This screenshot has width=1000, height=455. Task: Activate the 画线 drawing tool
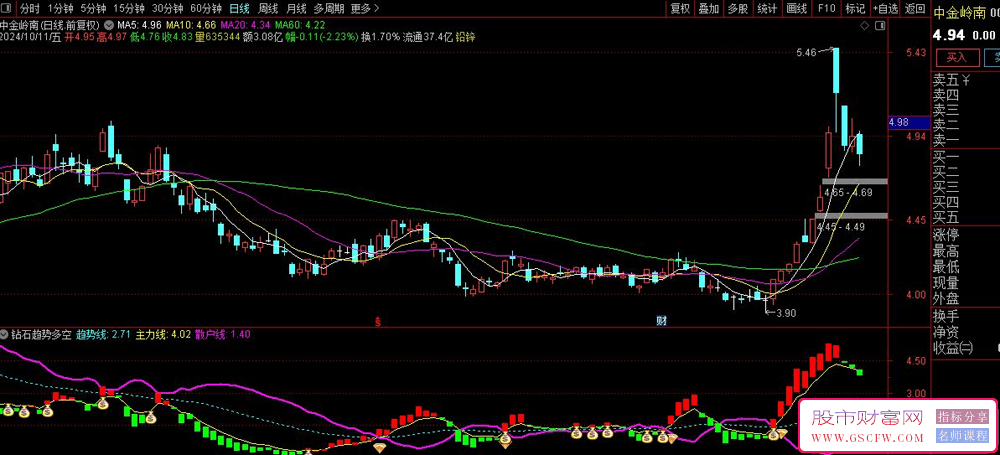pyautogui.click(x=797, y=8)
